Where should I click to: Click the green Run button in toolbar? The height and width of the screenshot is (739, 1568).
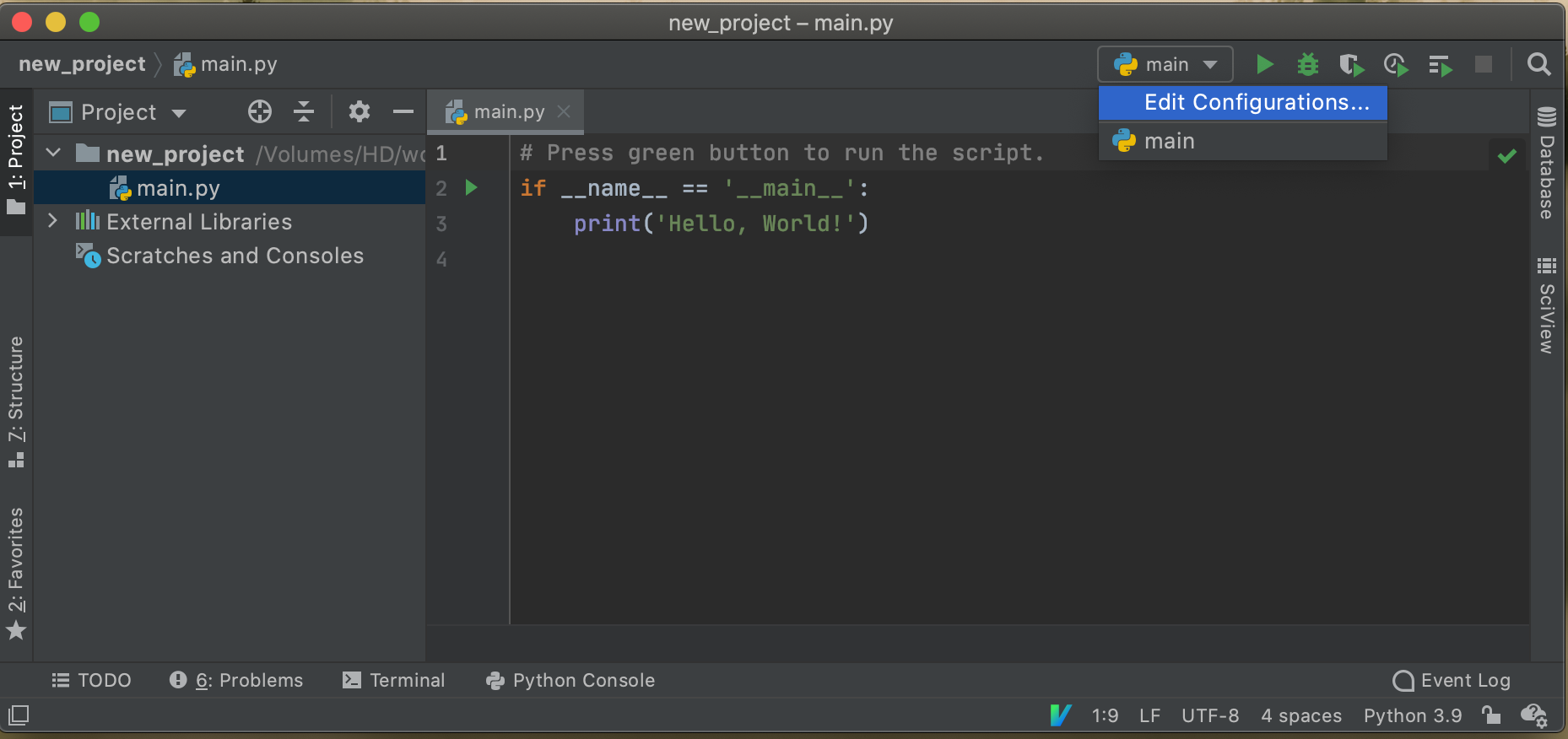[x=1263, y=65]
